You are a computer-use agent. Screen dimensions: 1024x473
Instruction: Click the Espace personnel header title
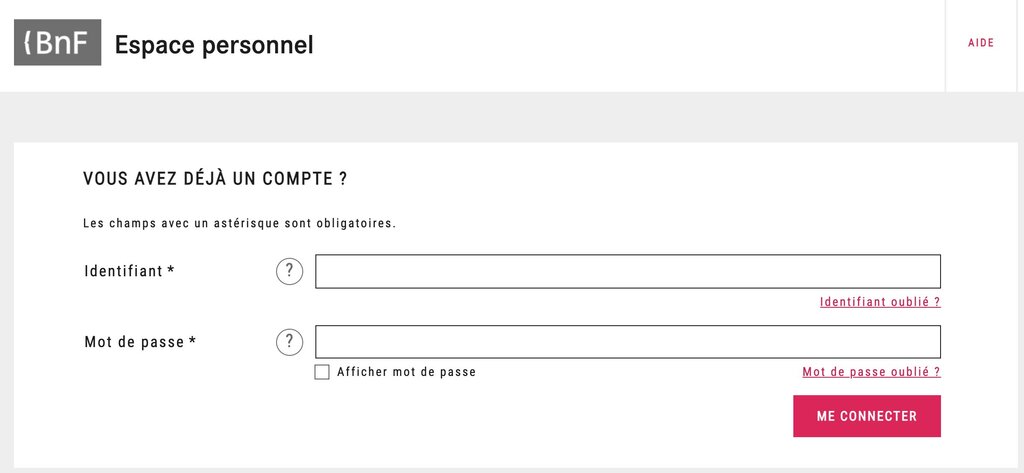click(x=214, y=45)
